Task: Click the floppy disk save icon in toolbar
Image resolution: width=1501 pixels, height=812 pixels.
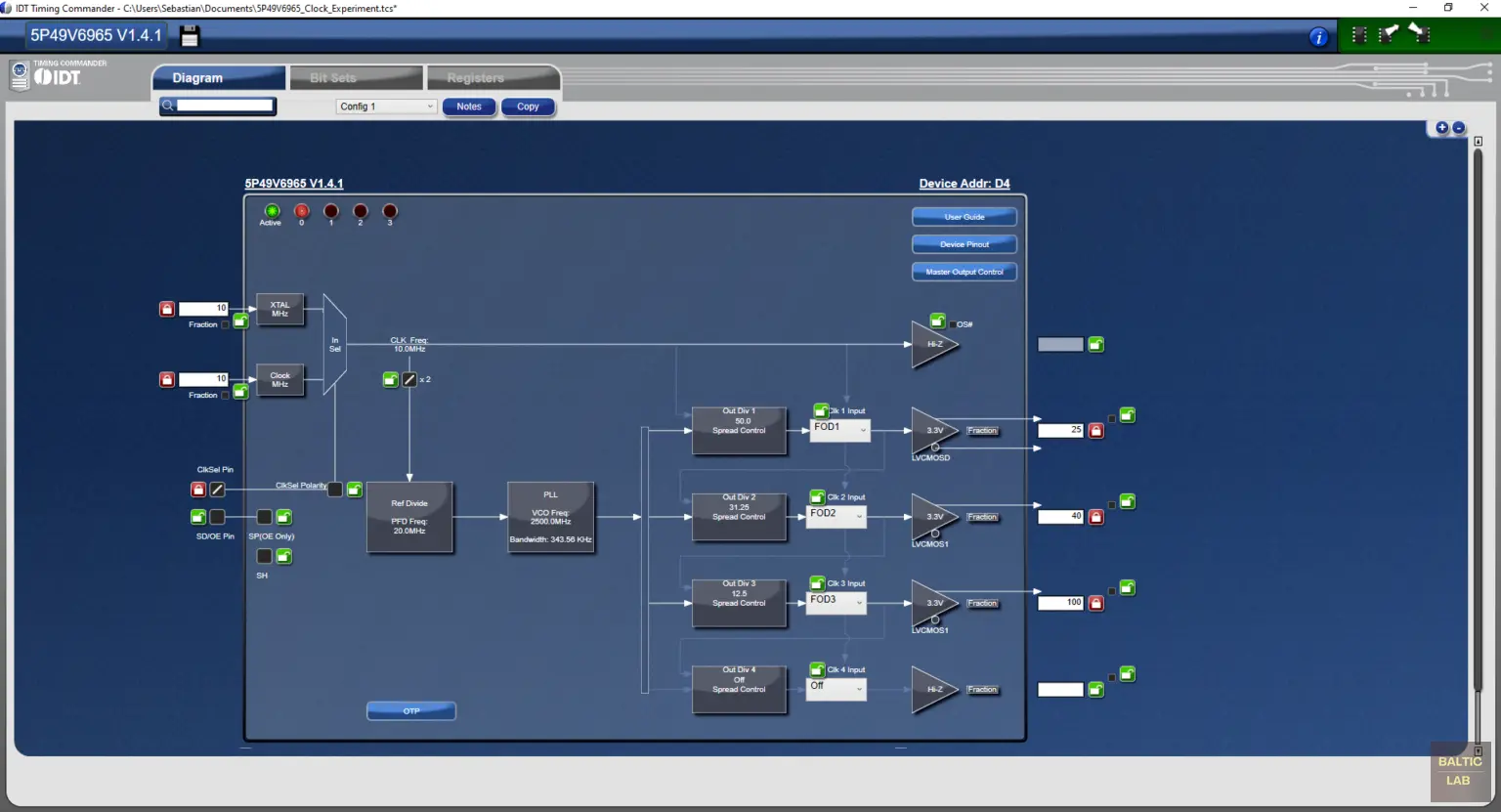Action: (x=190, y=35)
